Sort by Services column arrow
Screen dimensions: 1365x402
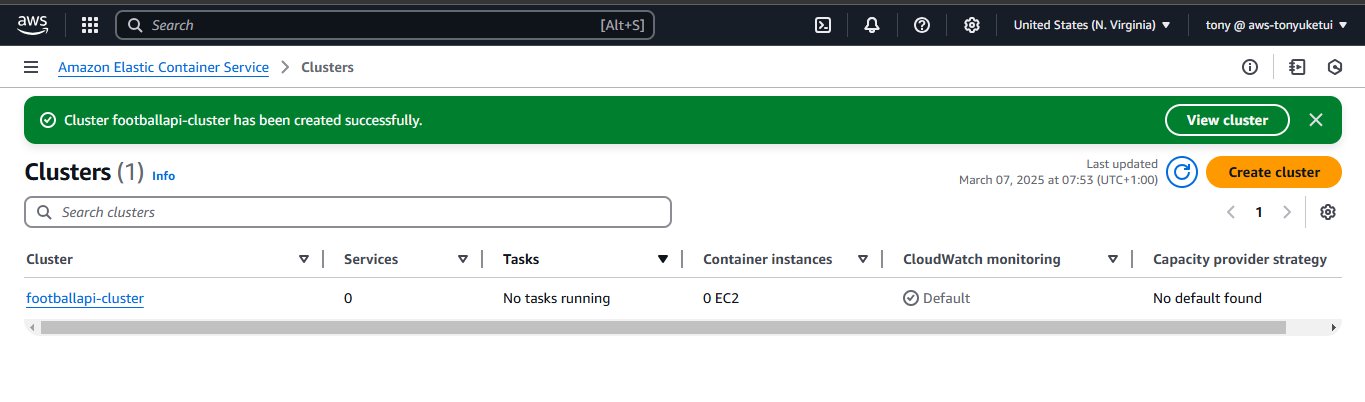click(463, 259)
